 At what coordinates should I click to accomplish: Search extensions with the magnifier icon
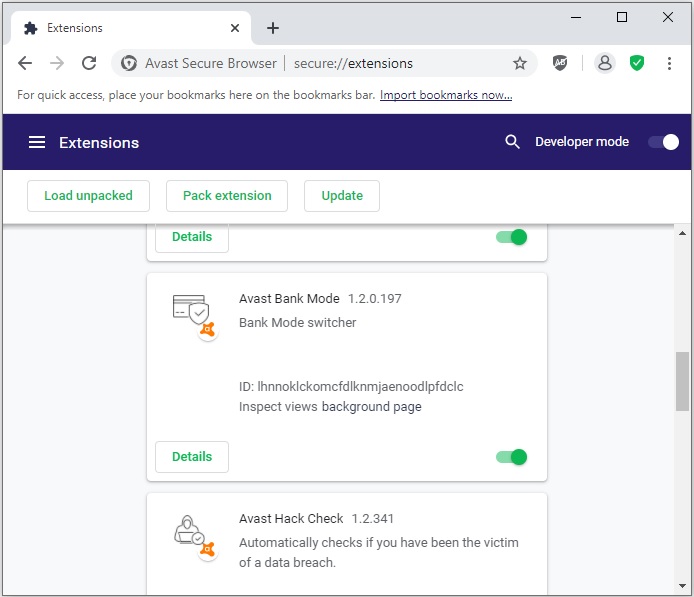coord(512,142)
